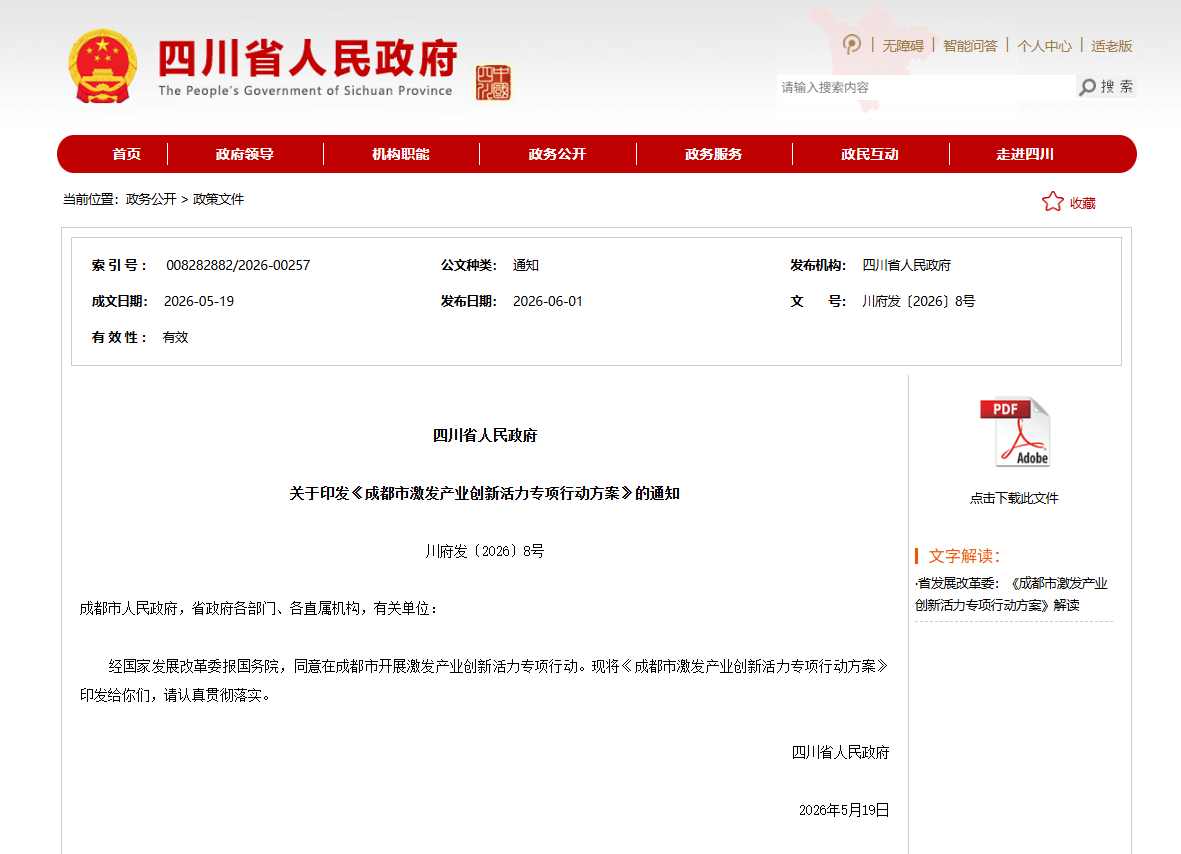
Task: Click the 四川省人民政府 site title
Action: (x=307, y=58)
